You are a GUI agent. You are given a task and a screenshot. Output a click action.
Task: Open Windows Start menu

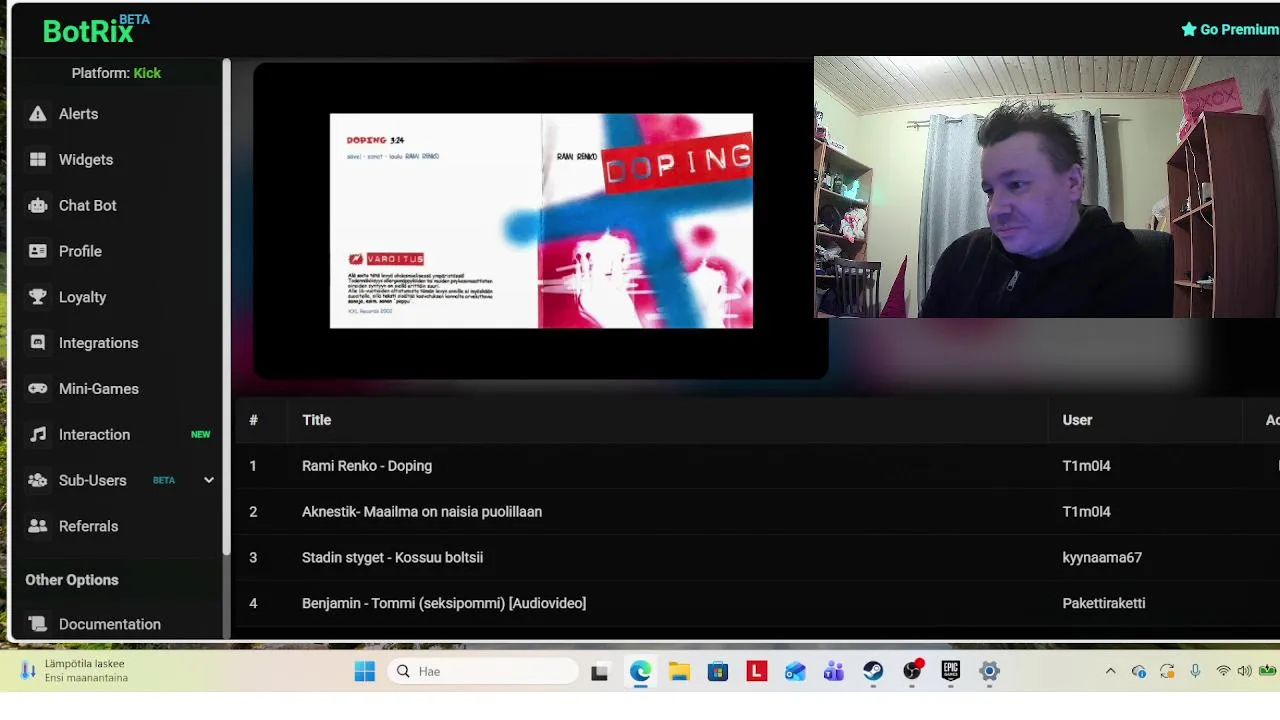[365, 672]
